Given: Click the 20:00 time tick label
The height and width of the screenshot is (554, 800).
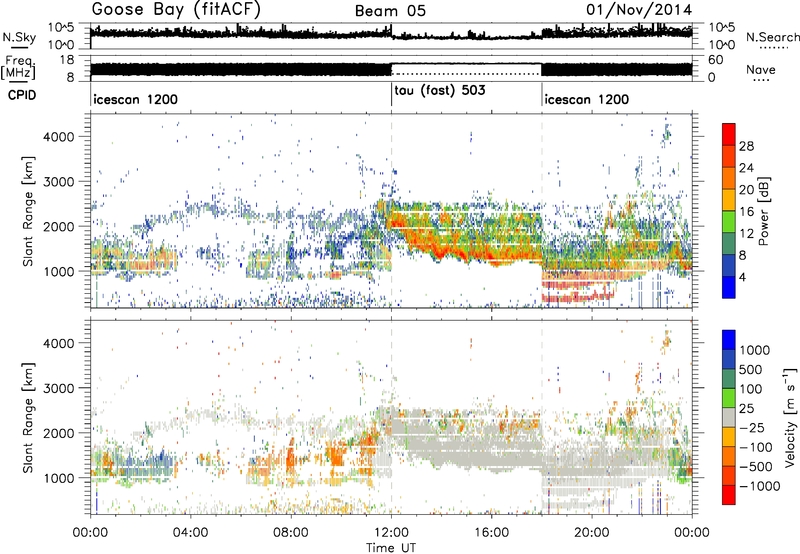Looking at the screenshot, I should click(x=591, y=533).
